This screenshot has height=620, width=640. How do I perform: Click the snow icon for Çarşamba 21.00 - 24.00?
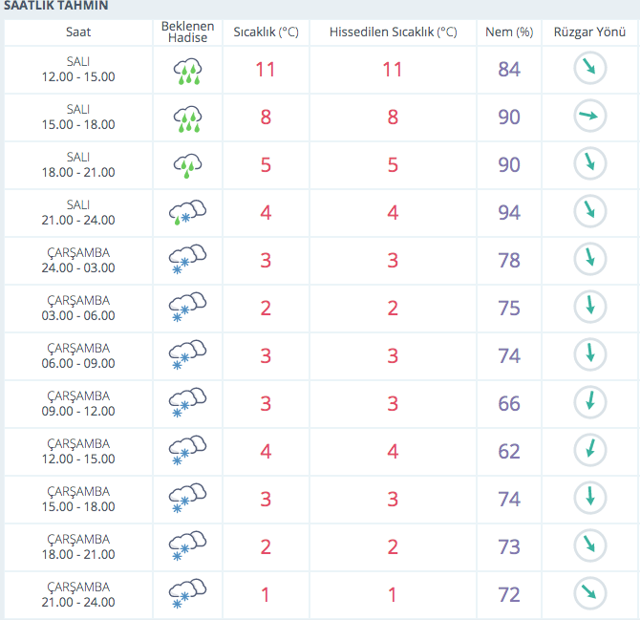pyautogui.click(x=187, y=595)
